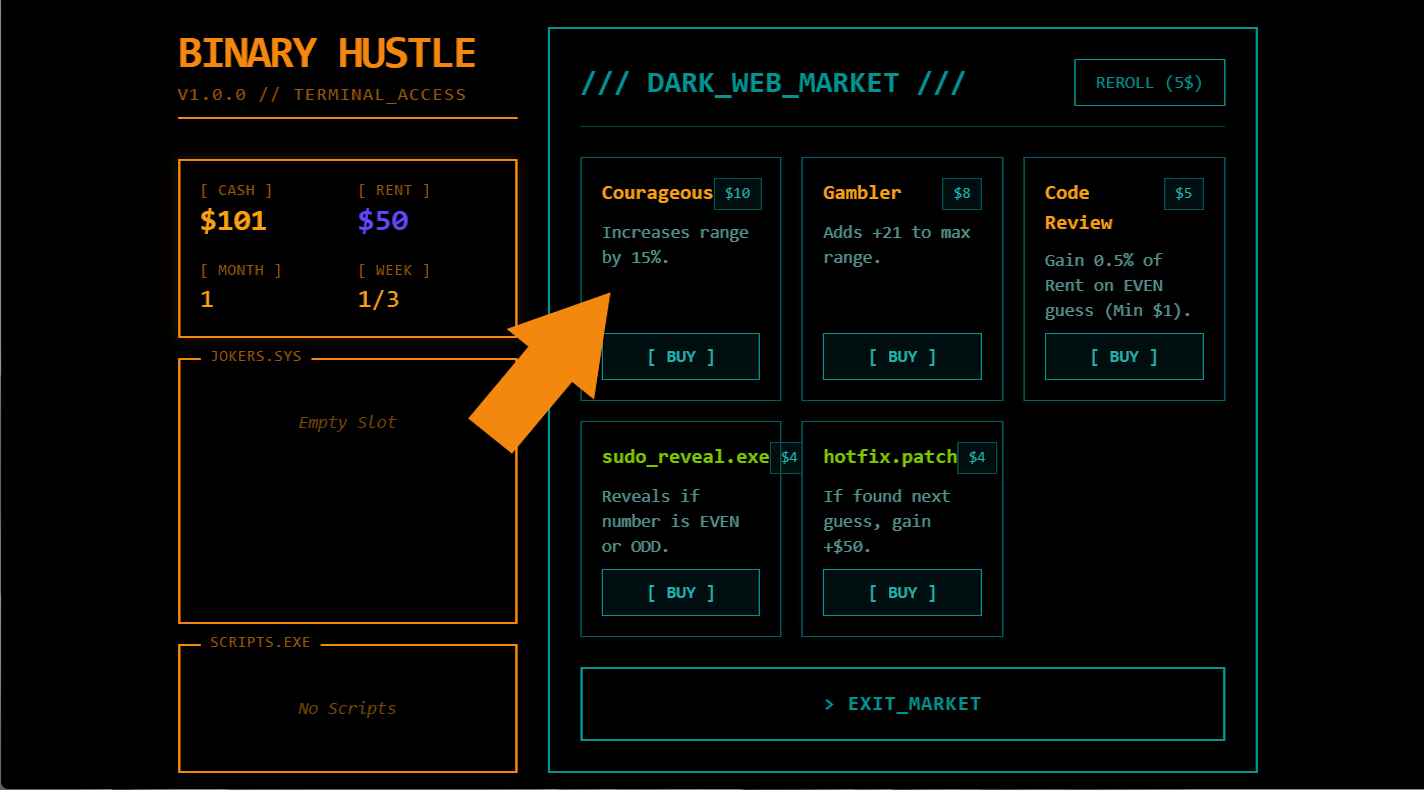Exit the market via EXIT_MARKET
Viewport: 1424px width, 790px height.
pos(902,704)
